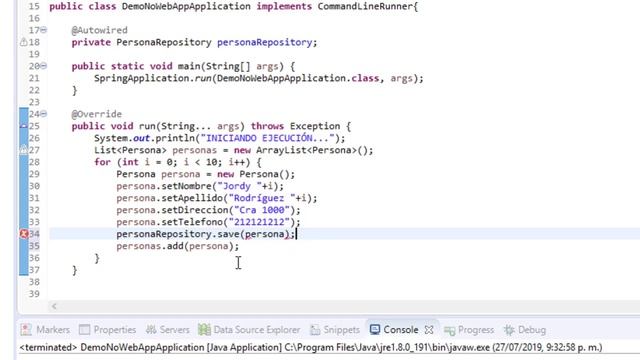Viewport: 640px width, 360px height.
Task: Open the Properties tab
Action: click(108, 330)
